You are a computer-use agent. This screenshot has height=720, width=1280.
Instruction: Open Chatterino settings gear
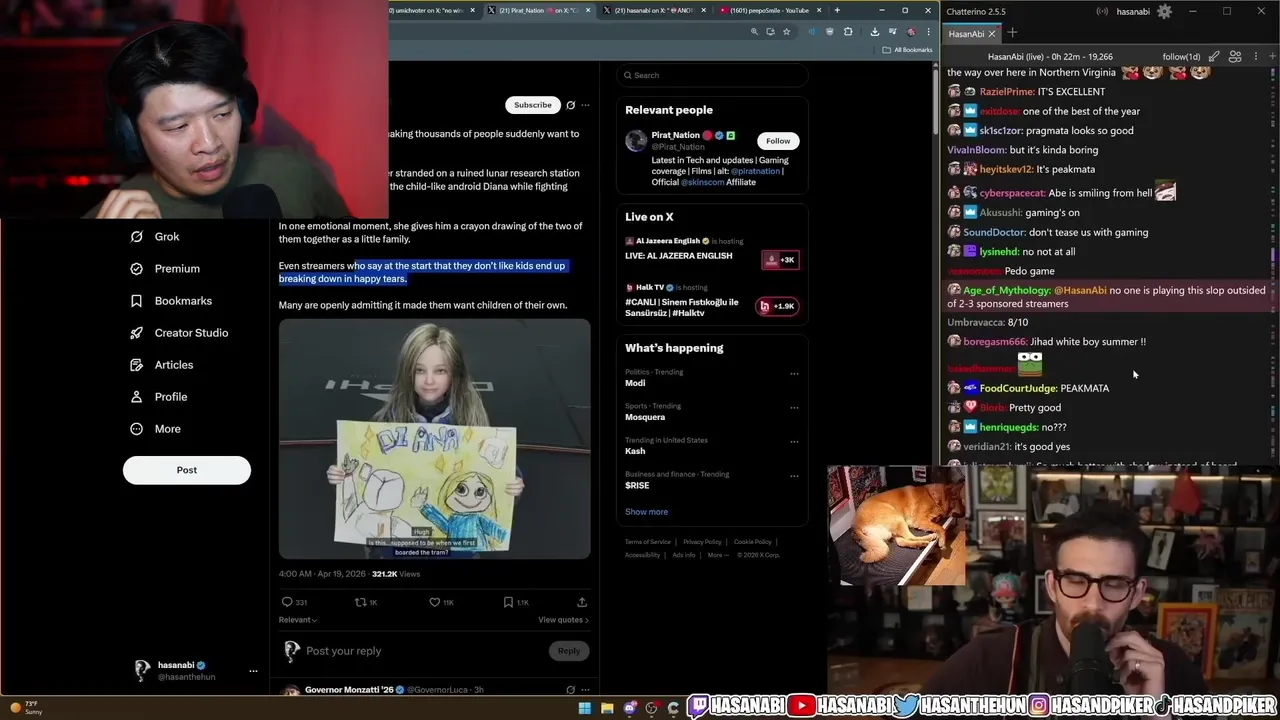pos(1164,12)
